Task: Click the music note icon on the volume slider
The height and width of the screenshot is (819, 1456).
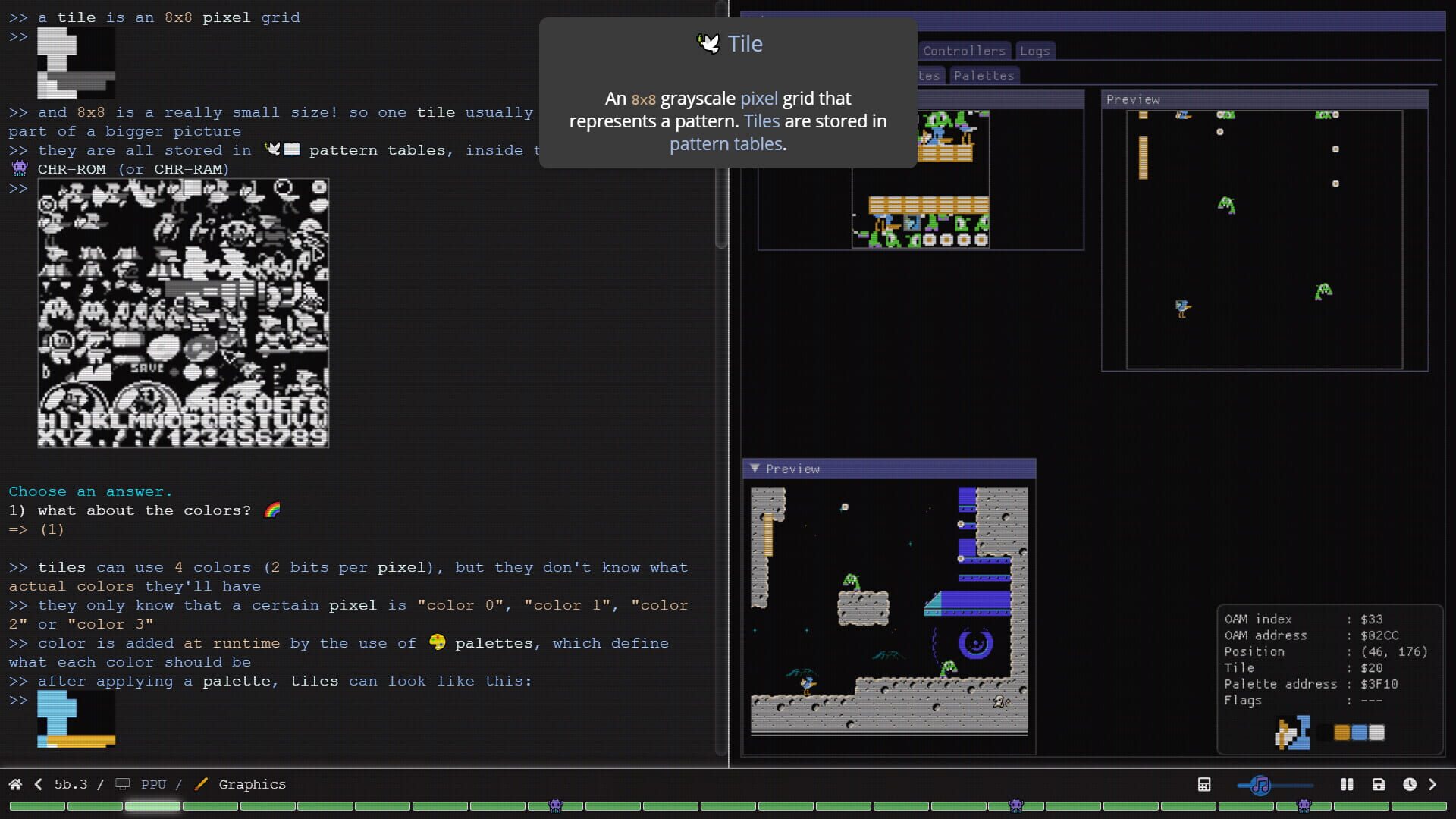Action: click(x=1260, y=786)
